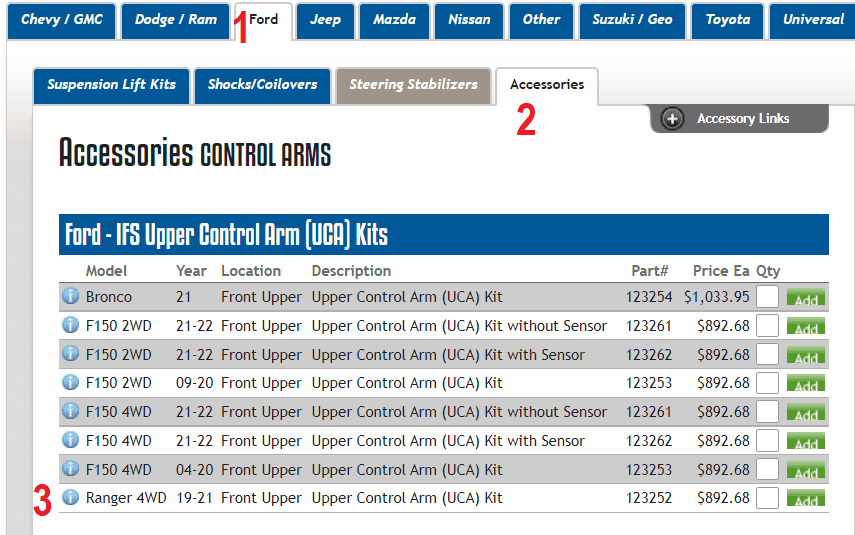855x535 pixels.
Task: Add Bronco UCA Kit to cart
Action: (x=805, y=298)
